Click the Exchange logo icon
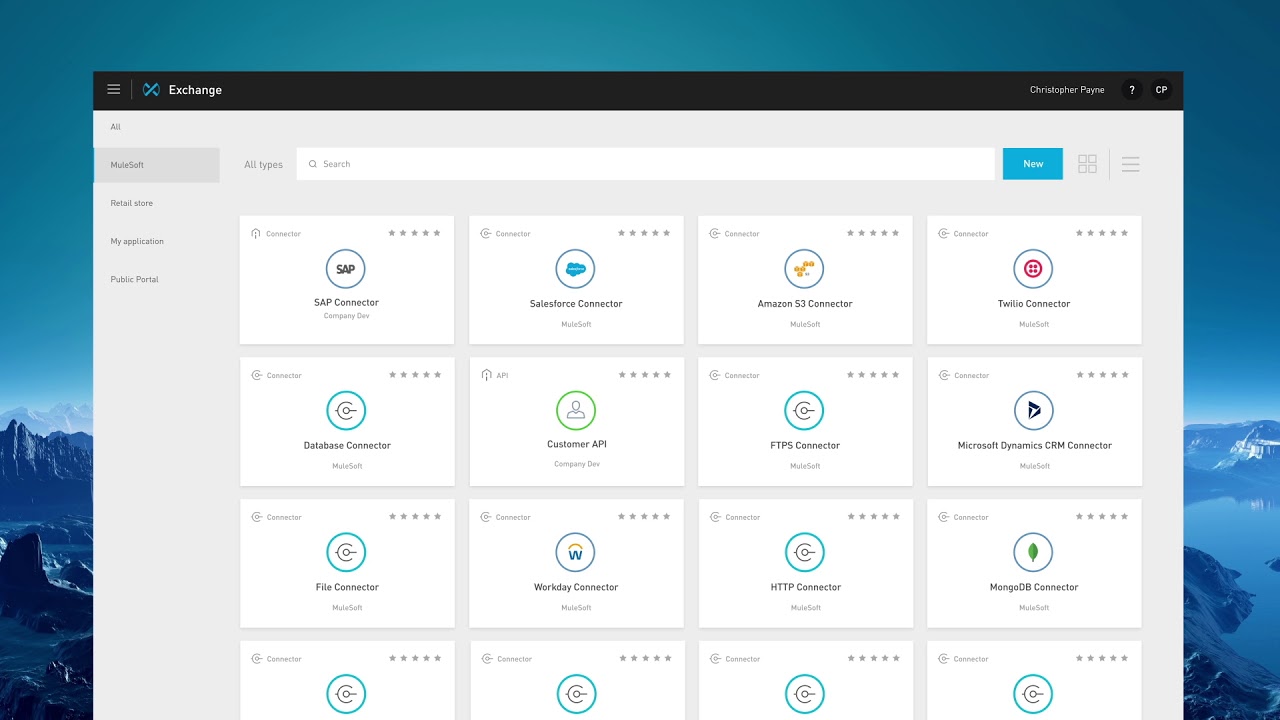Screen dimensions: 1280x720 tap(151, 89)
